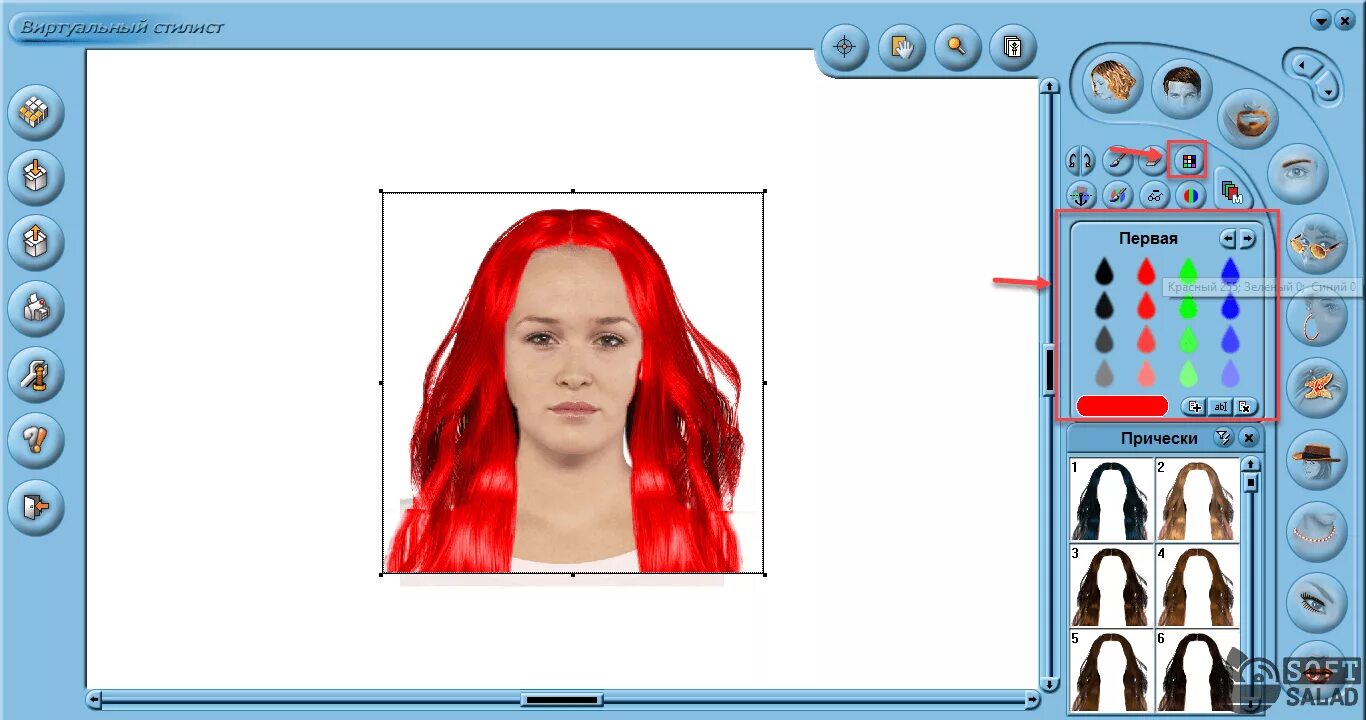Image resolution: width=1366 pixels, height=720 pixels.
Task: Pick the pure blue color drop
Action: (1230, 271)
